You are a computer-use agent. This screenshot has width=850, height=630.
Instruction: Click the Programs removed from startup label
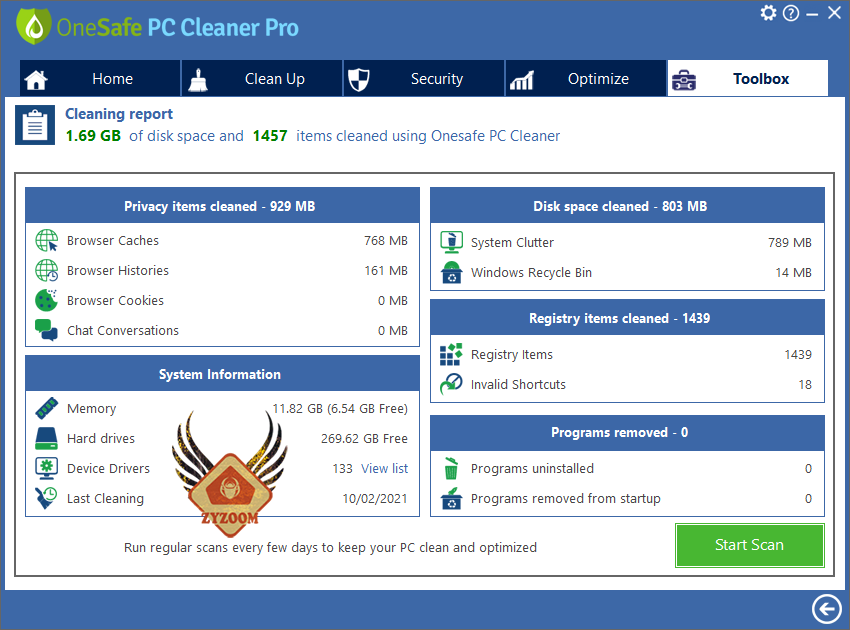tap(565, 498)
